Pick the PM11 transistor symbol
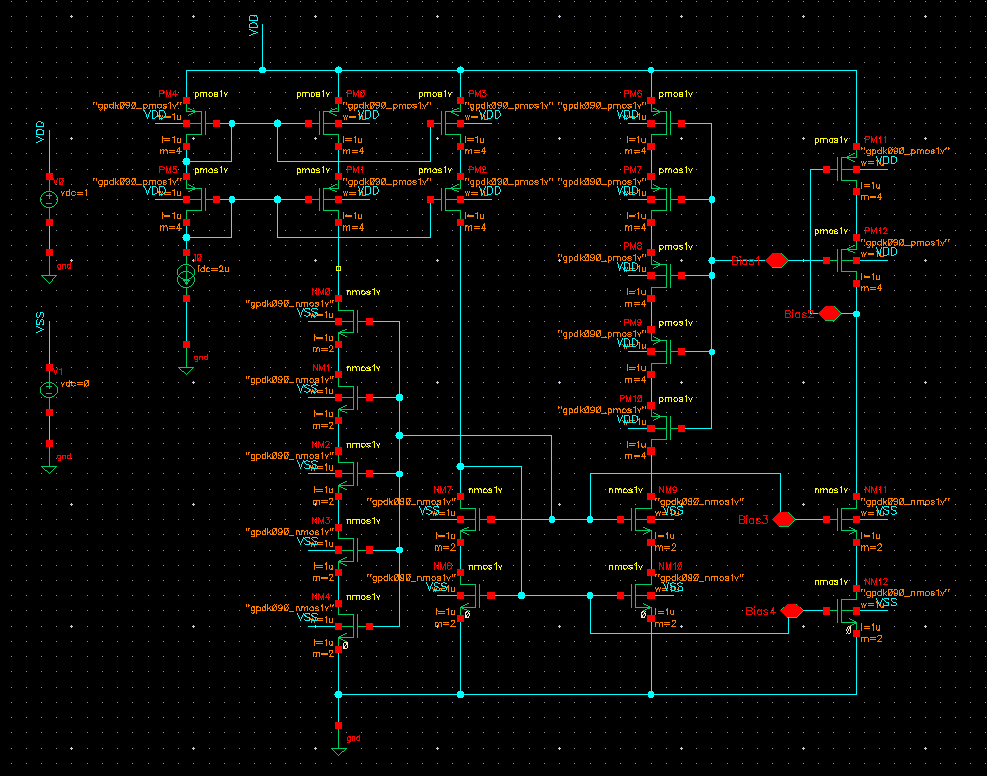This screenshot has width=987, height=776. tap(850, 170)
